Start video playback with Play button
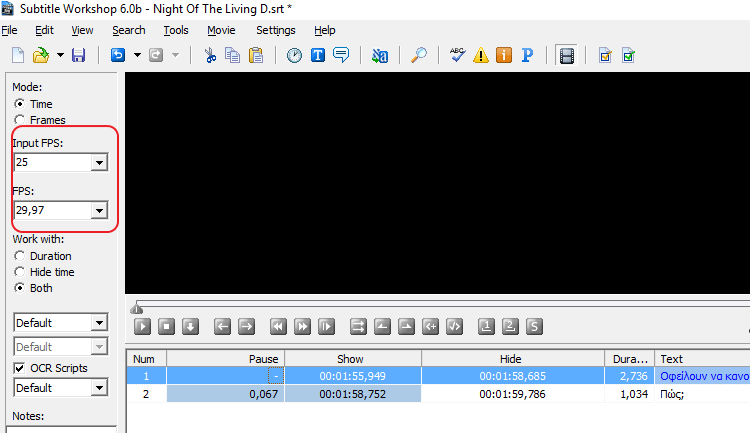The height and width of the screenshot is (433, 750). pyautogui.click(x=143, y=327)
